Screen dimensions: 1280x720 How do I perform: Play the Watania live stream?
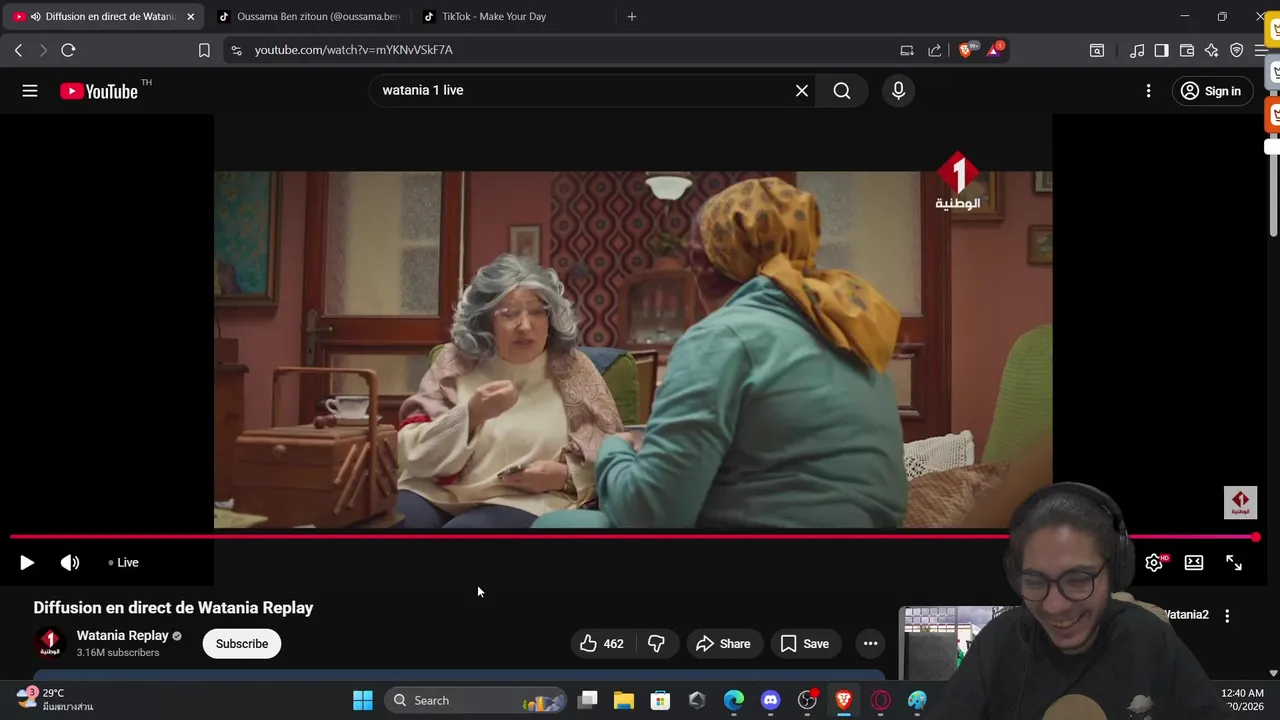click(27, 563)
